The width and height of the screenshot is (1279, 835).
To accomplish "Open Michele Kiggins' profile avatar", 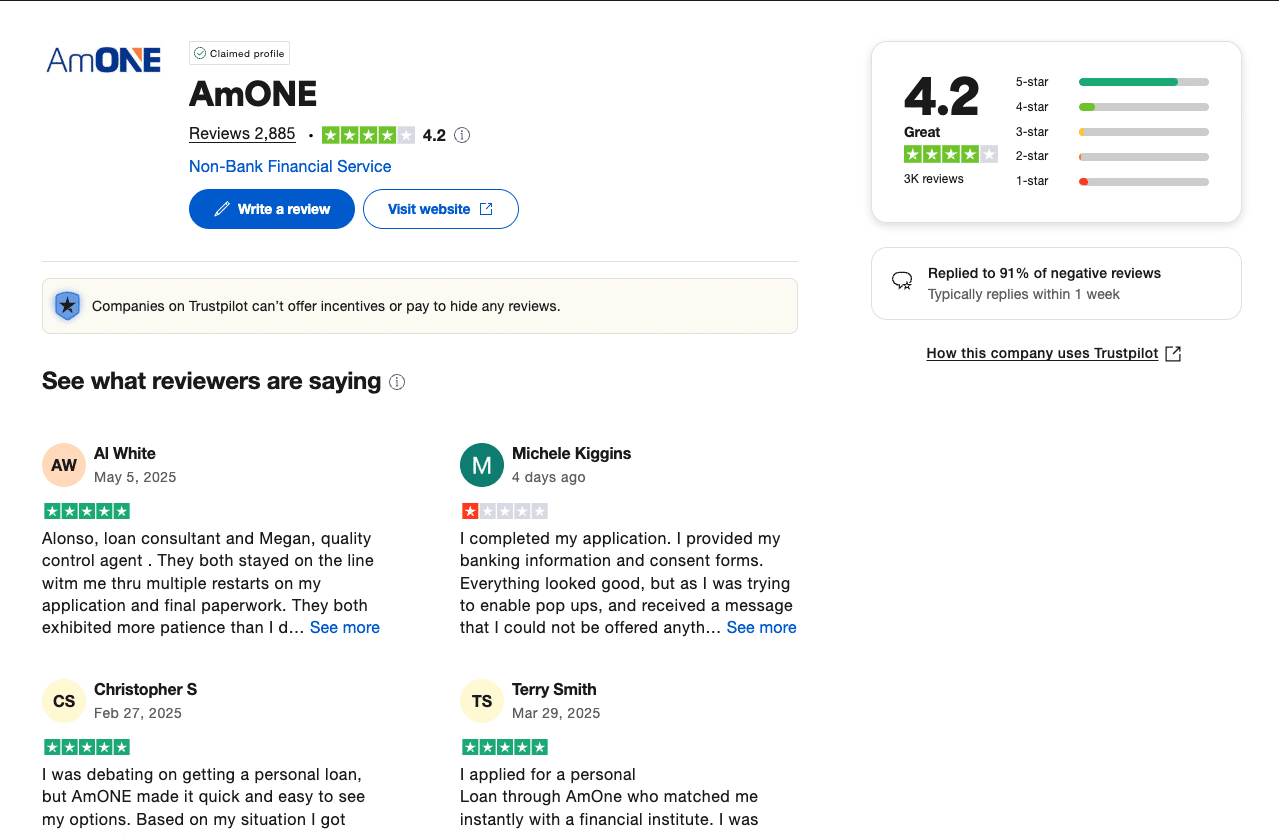I will [x=482, y=465].
